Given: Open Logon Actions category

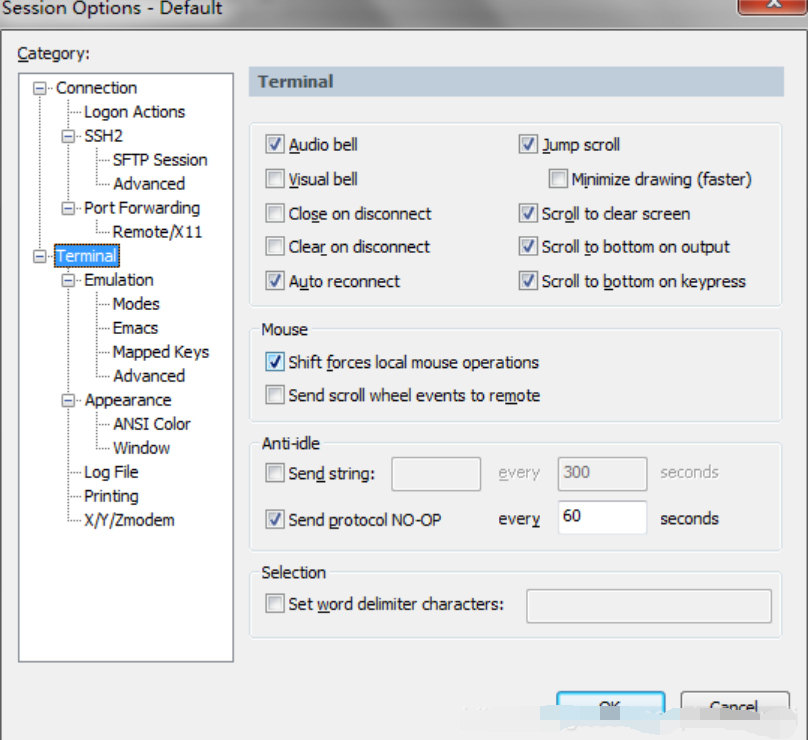Looking at the screenshot, I should [134, 112].
